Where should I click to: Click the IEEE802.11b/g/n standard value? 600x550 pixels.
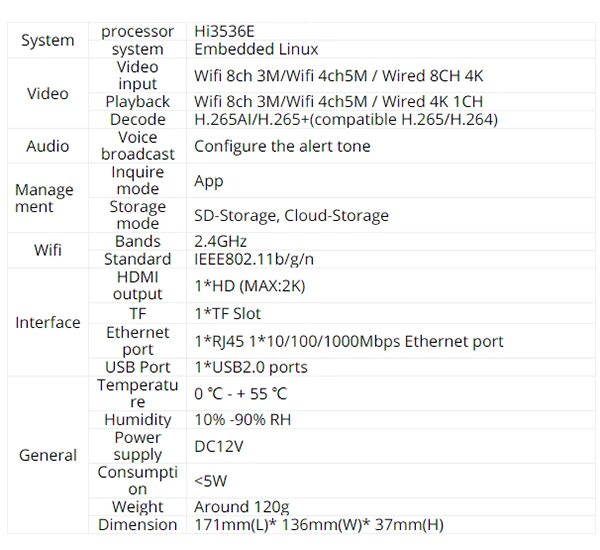255,259
